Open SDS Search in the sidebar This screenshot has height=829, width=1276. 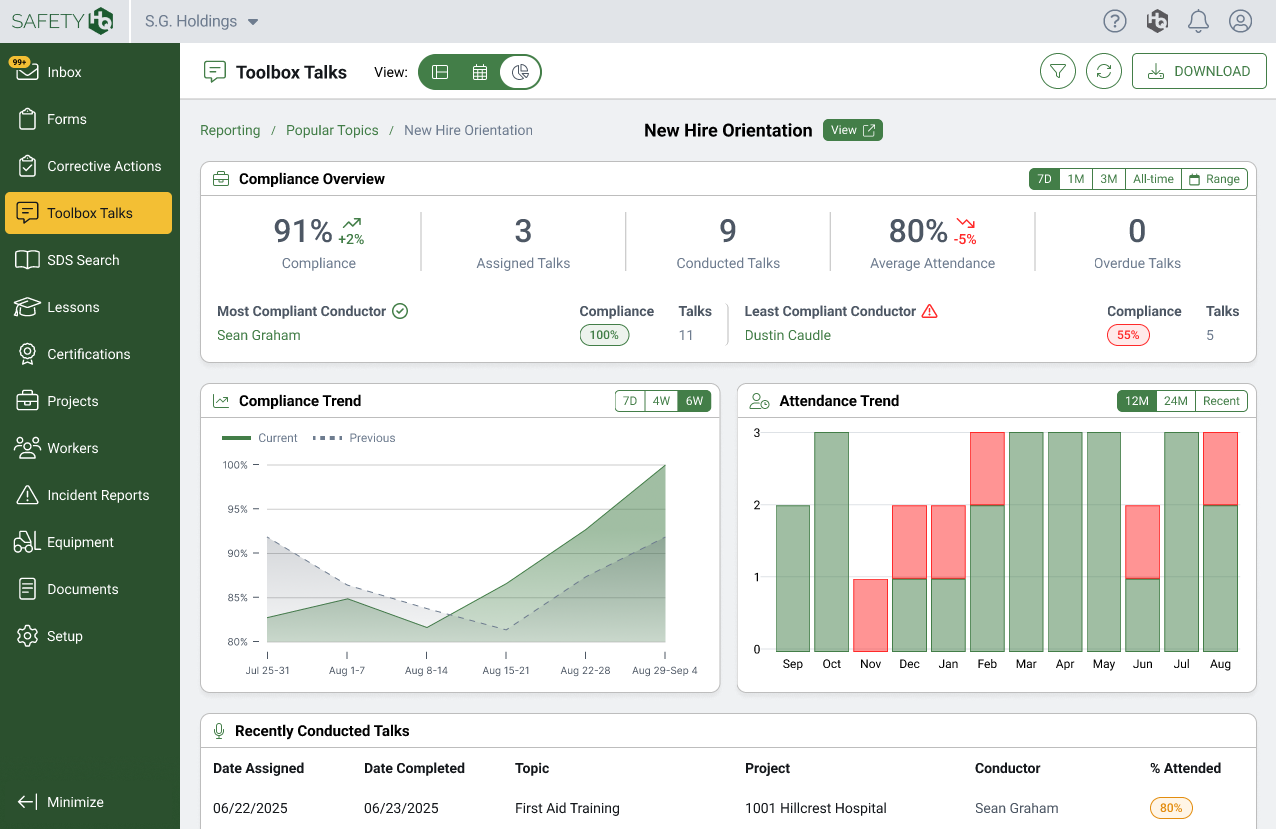click(x=88, y=260)
